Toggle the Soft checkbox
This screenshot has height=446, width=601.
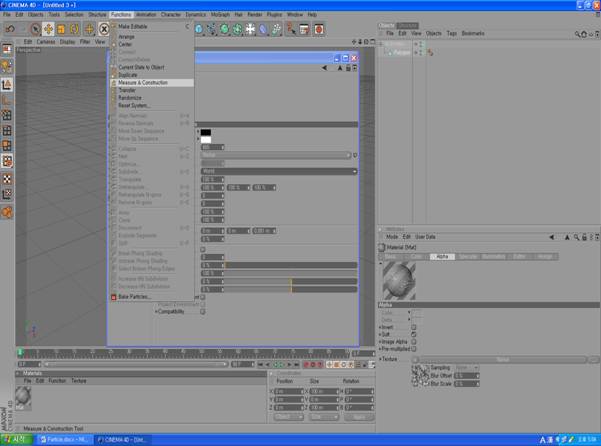point(415,335)
